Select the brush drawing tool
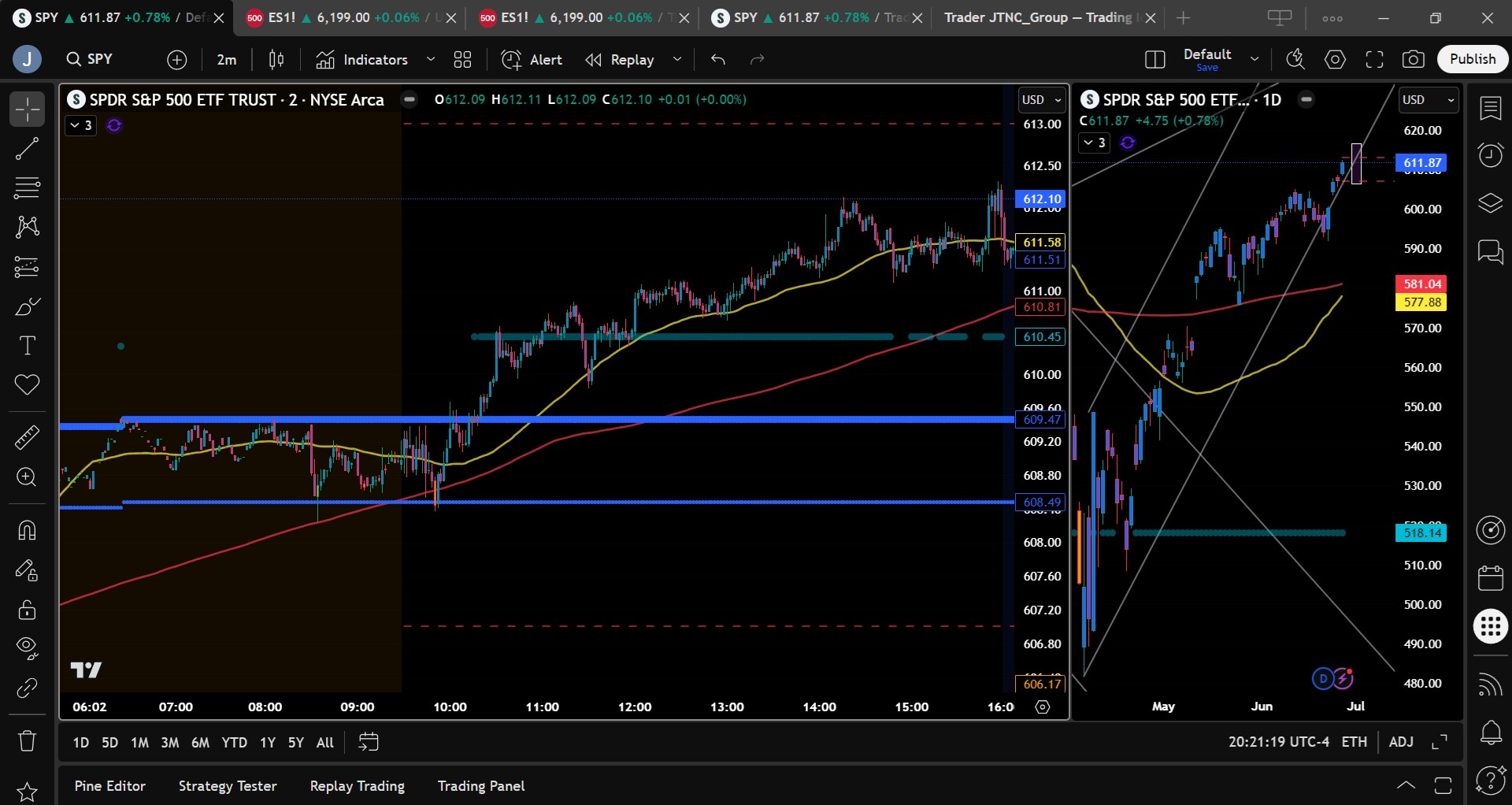The height and width of the screenshot is (805, 1512). pyautogui.click(x=27, y=306)
